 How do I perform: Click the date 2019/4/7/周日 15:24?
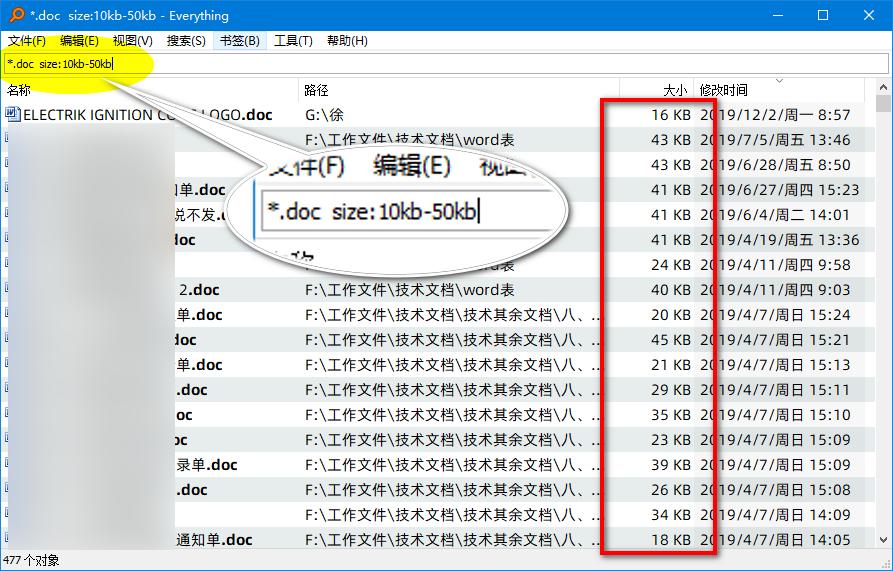coord(775,315)
